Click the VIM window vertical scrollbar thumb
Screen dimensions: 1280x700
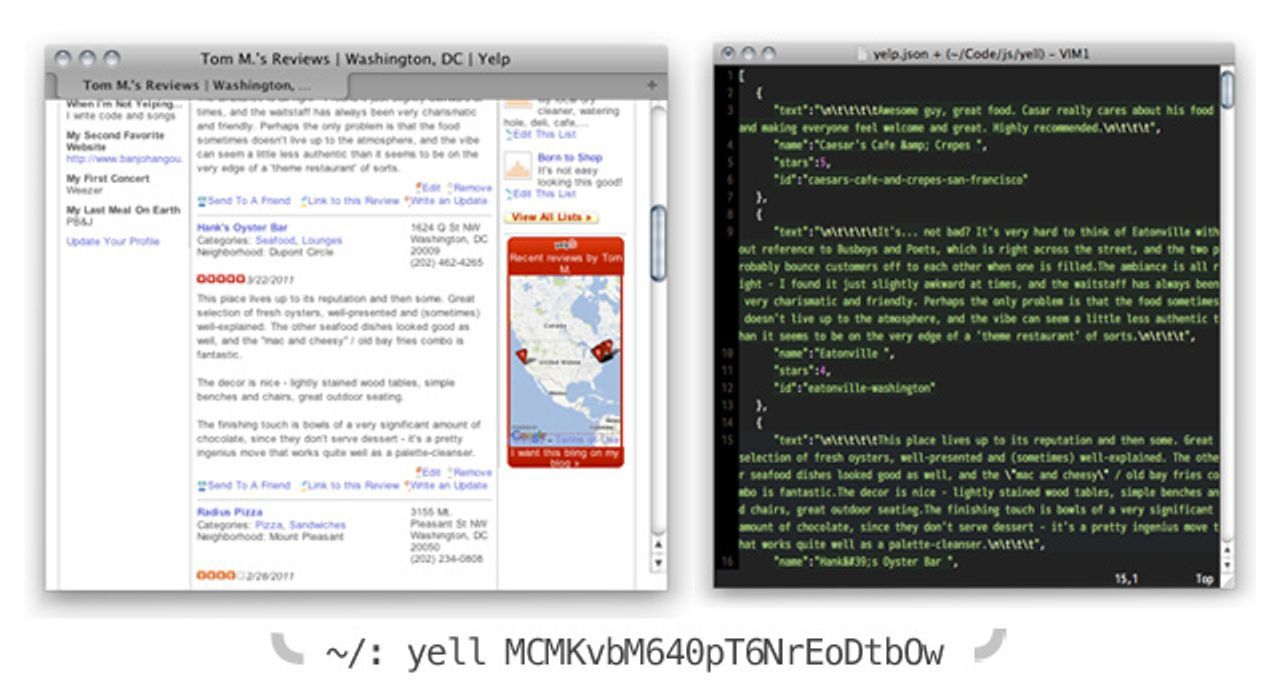pos(1227,90)
